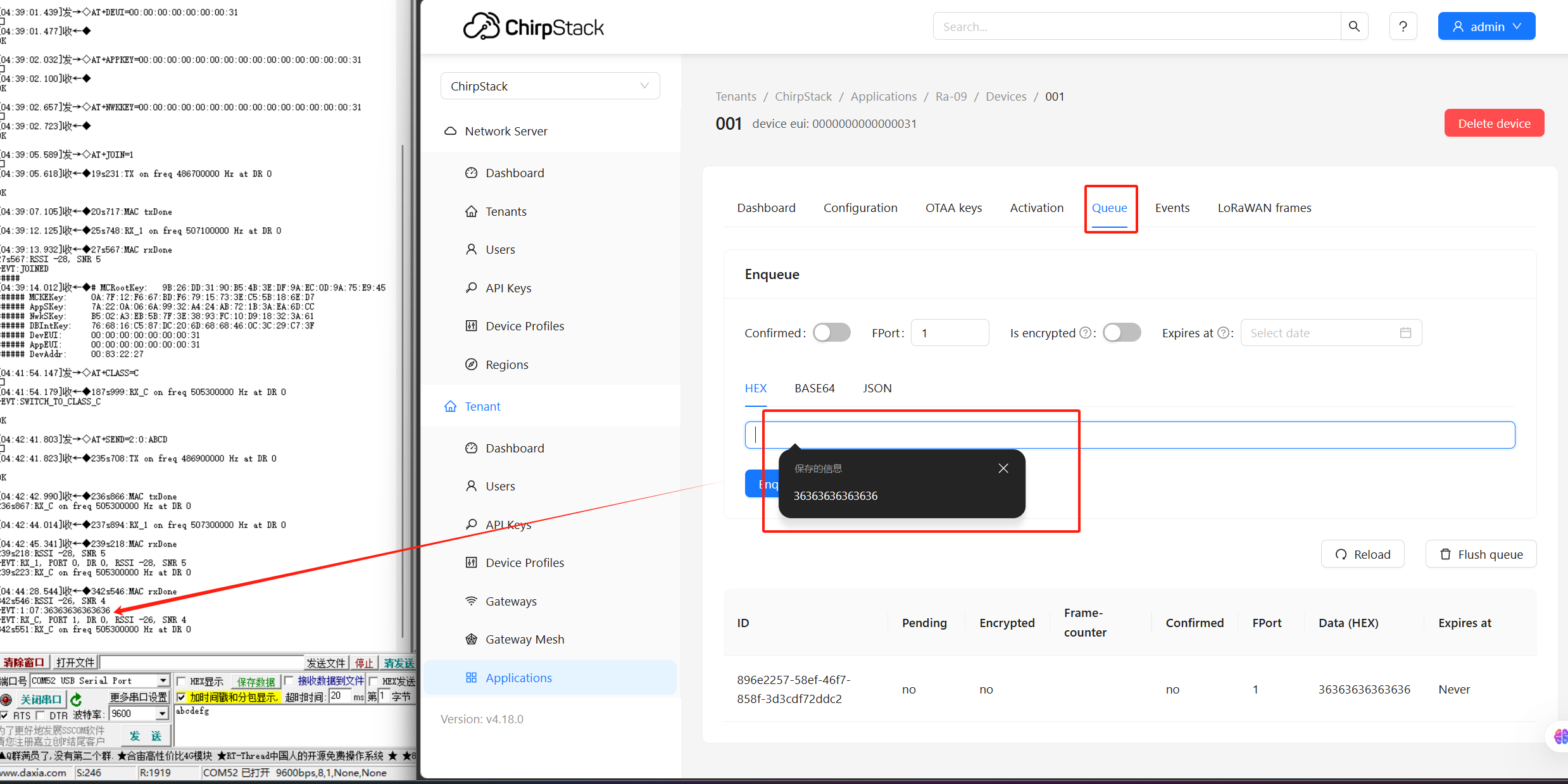Click the Expires at help icon
This screenshot has height=784, width=1568.
point(1223,333)
